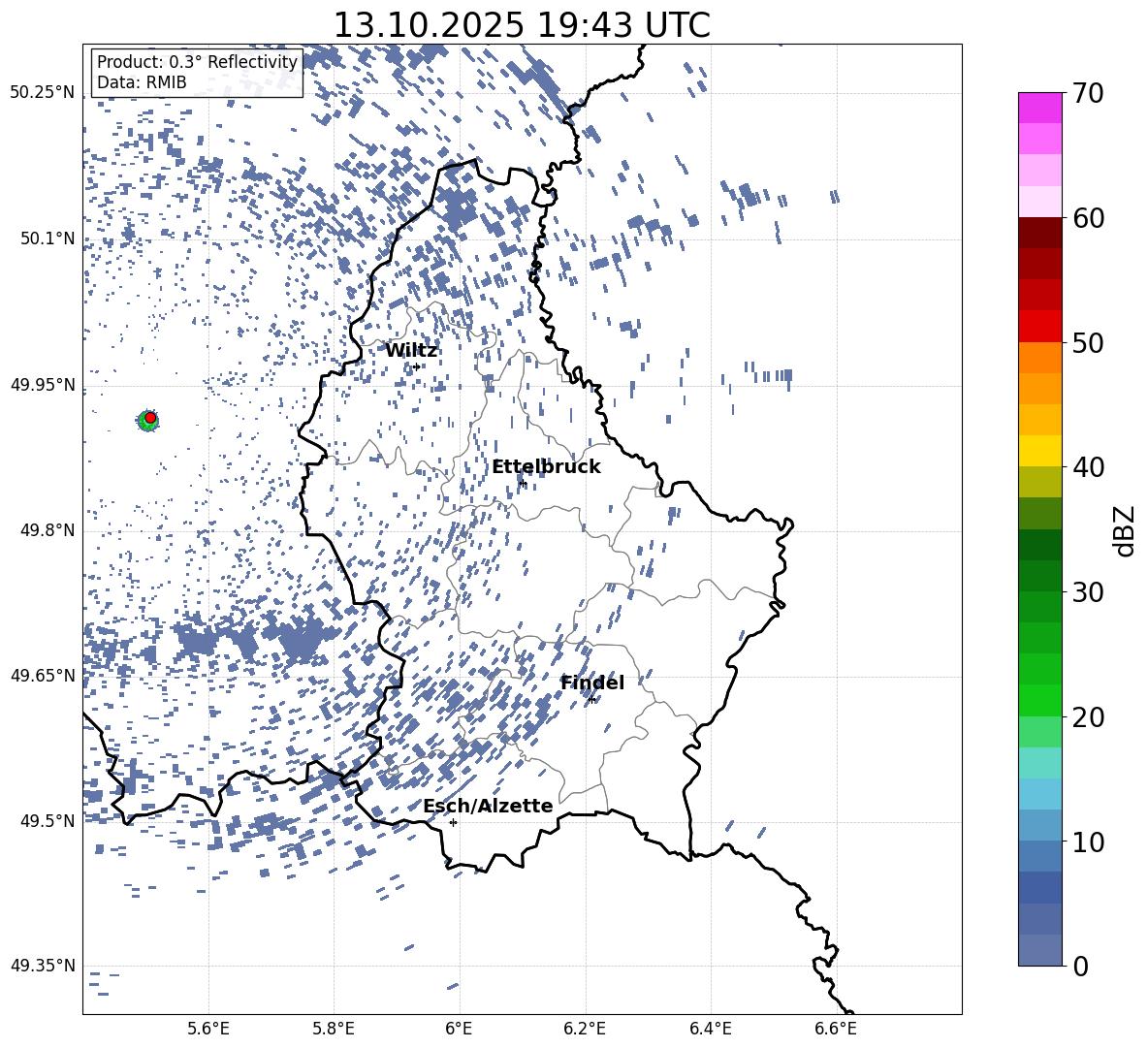Click the Esch/Alzette city label
The height and width of the screenshot is (1048, 1148).
488,806
